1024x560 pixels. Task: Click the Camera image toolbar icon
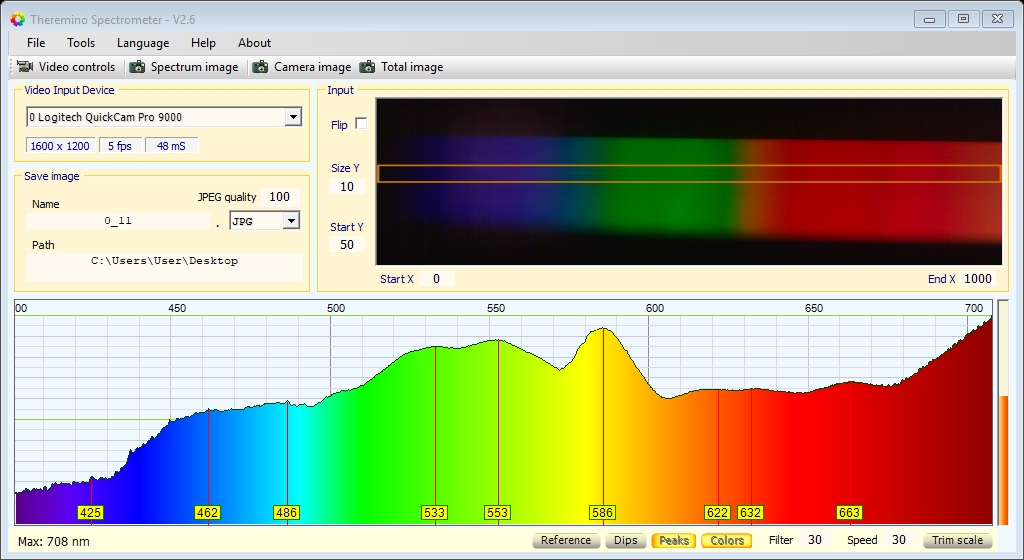[261, 67]
